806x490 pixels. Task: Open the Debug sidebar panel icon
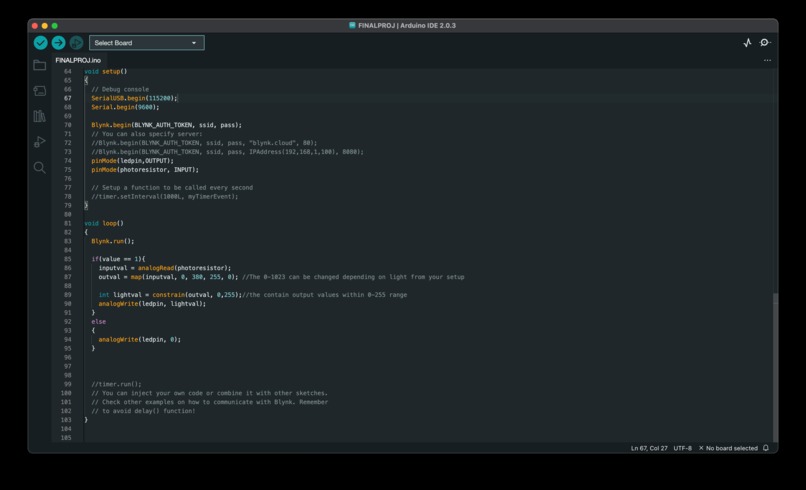coord(40,142)
